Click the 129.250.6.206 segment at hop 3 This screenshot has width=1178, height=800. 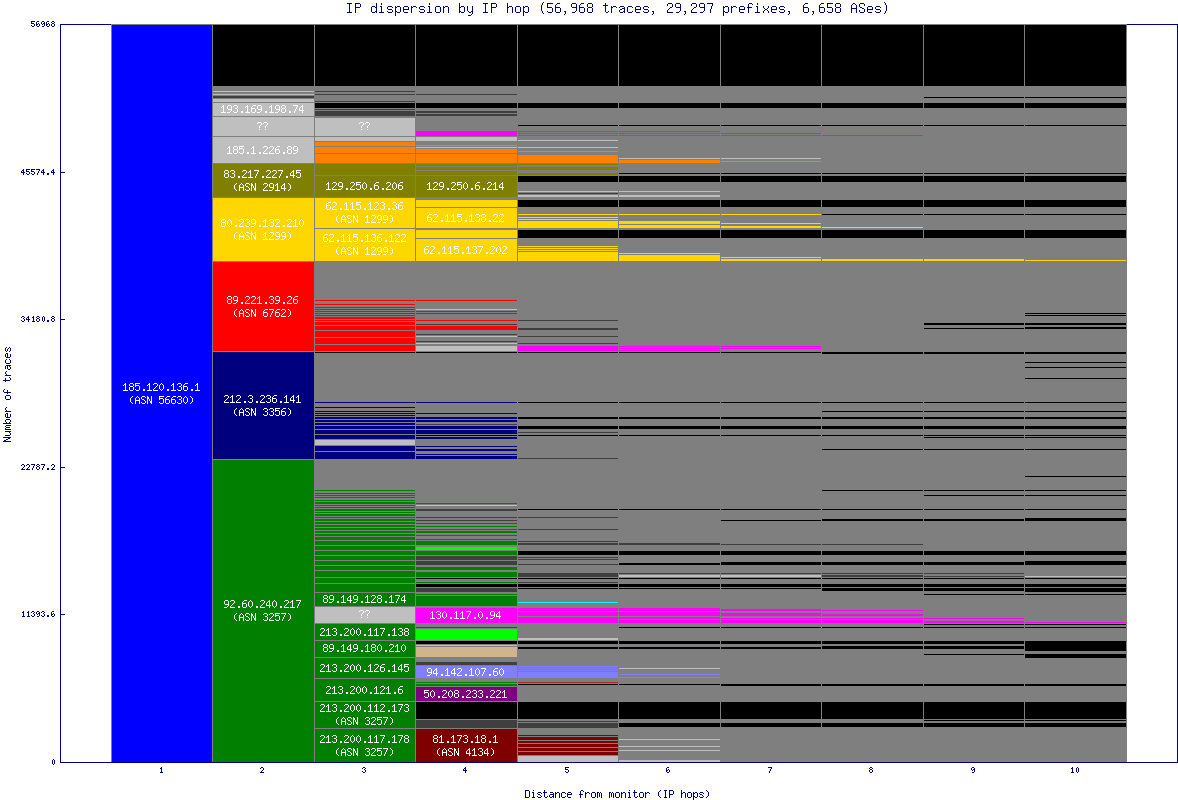coord(364,186)
